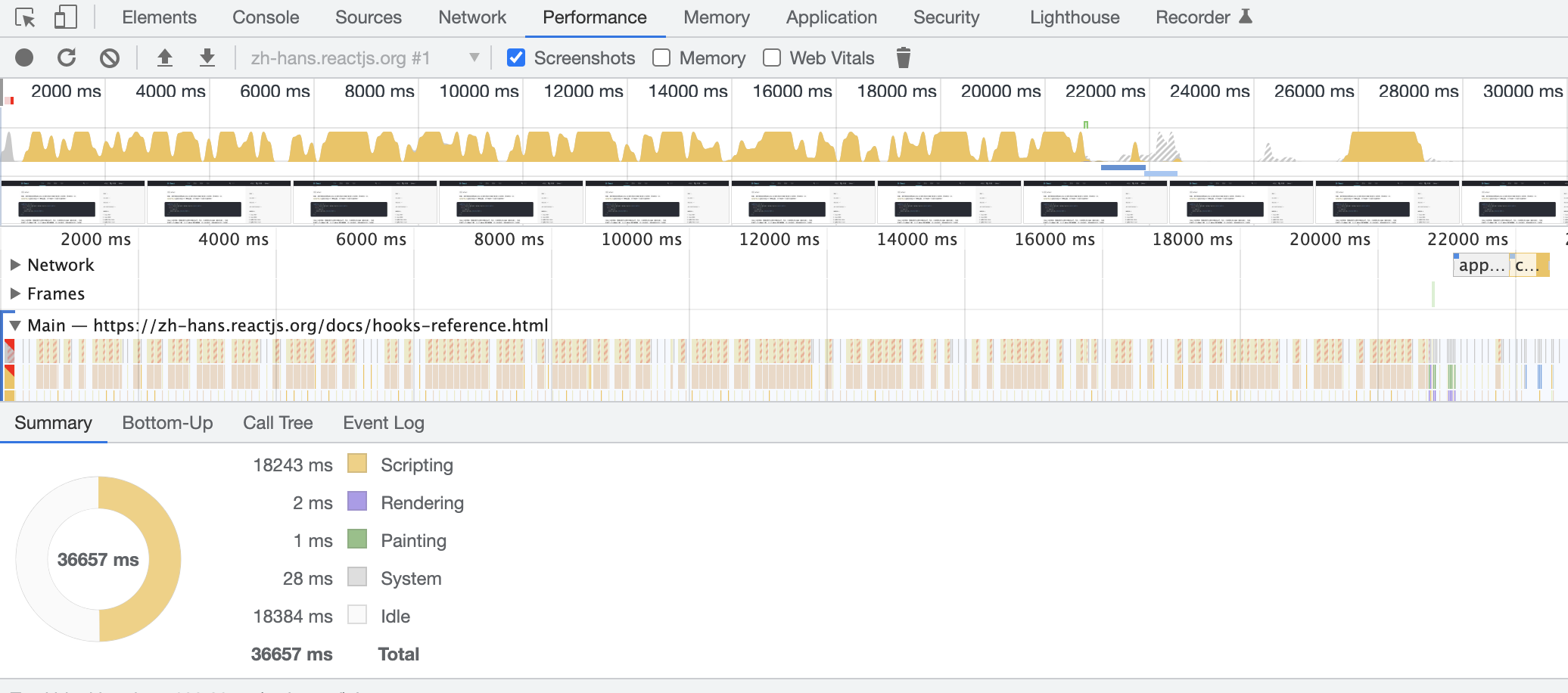The height and width of the screenshot is (693, 1568).
Task: Open the Bottom-Up tab
Action: (167, 423)
